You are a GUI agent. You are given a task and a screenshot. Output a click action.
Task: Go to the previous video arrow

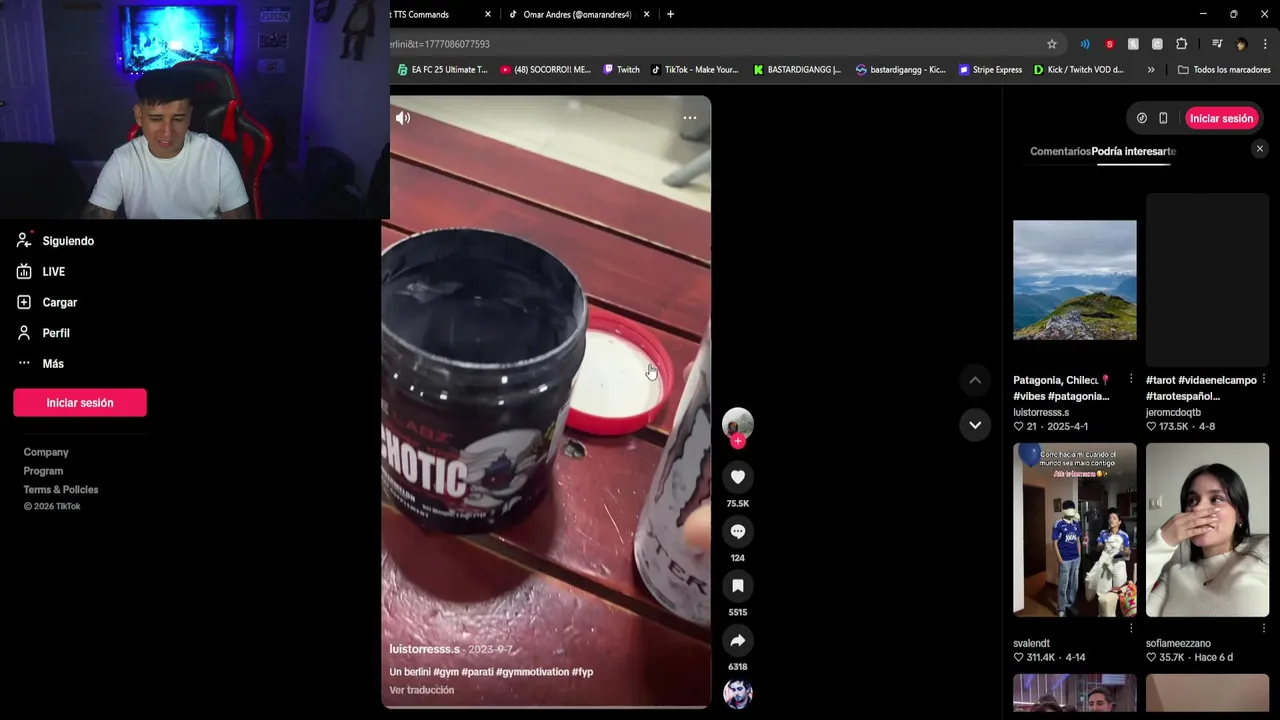point(975,380)
